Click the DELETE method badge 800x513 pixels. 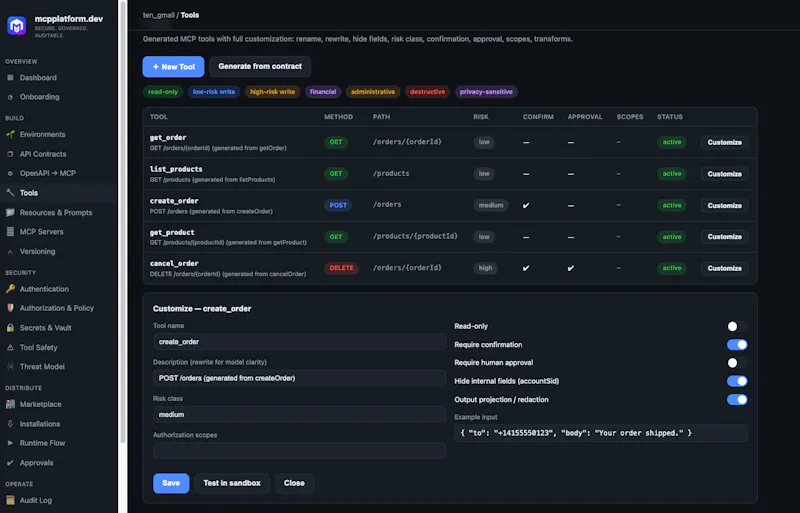click(x=341, y=268)
